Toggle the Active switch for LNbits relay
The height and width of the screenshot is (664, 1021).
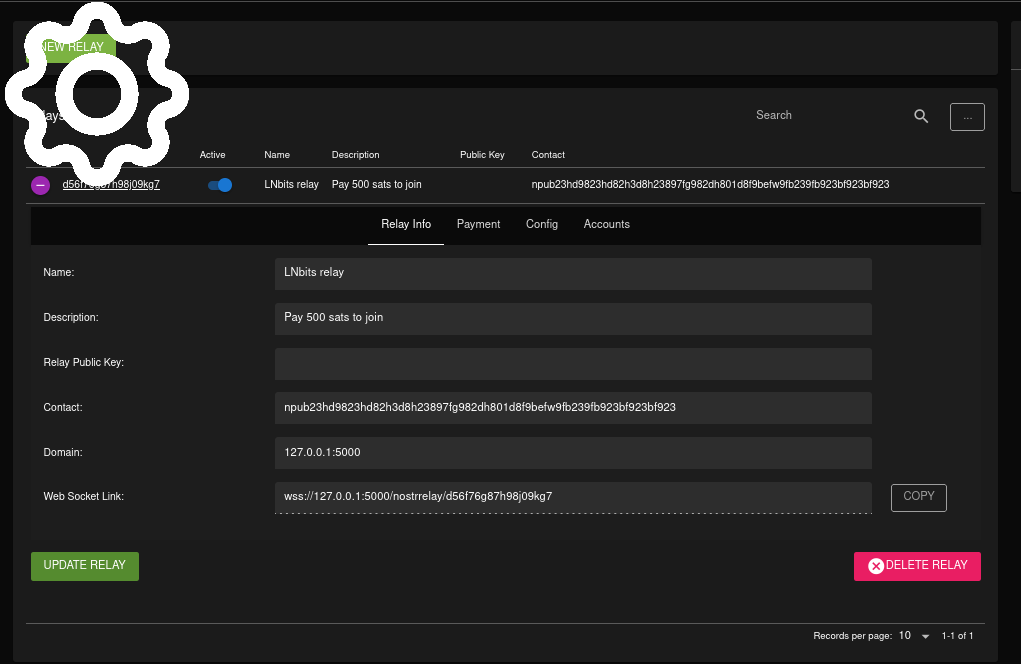click(220, 185)
